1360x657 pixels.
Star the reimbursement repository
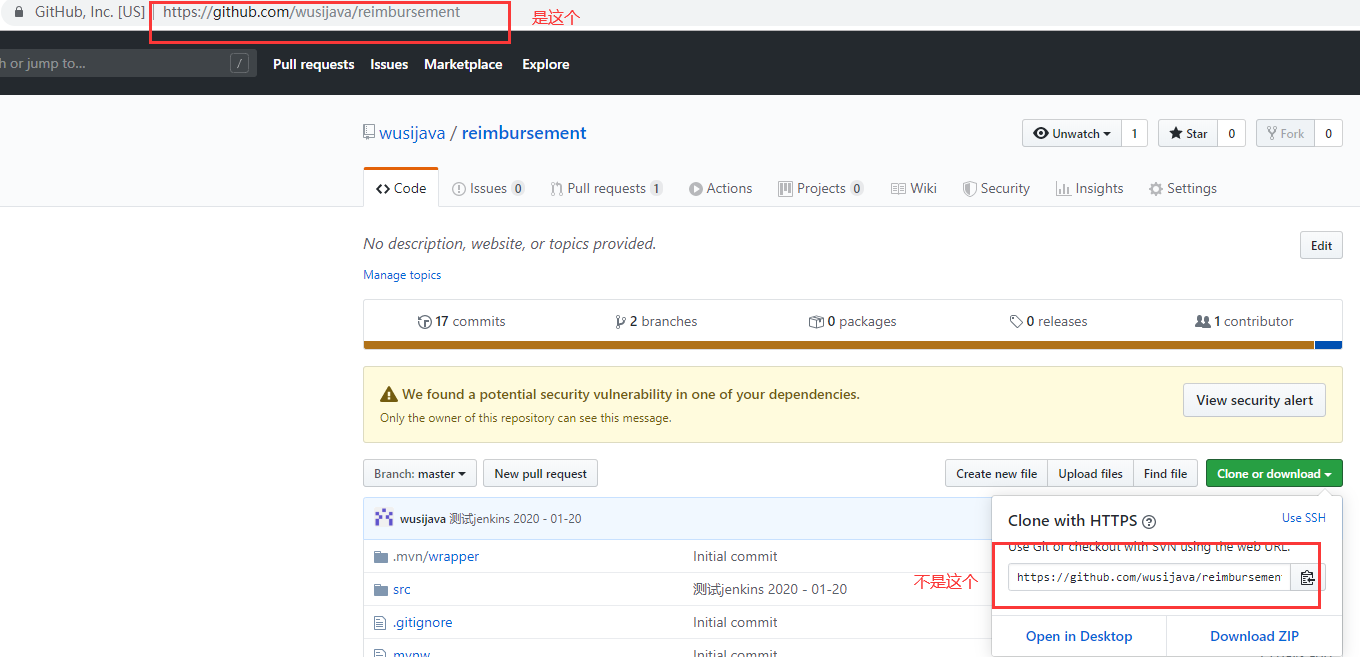1188,133
